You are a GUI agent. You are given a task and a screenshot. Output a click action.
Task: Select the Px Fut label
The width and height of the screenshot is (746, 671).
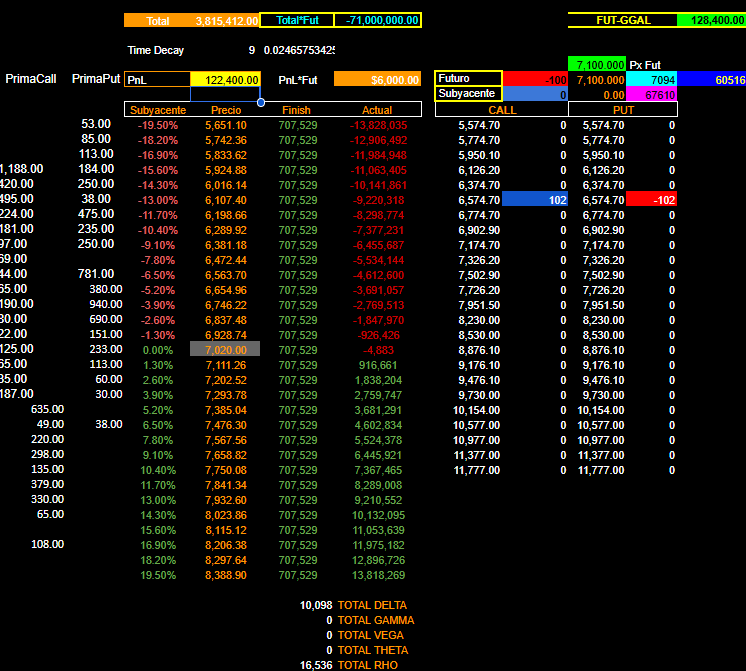(x=645, y=65)
